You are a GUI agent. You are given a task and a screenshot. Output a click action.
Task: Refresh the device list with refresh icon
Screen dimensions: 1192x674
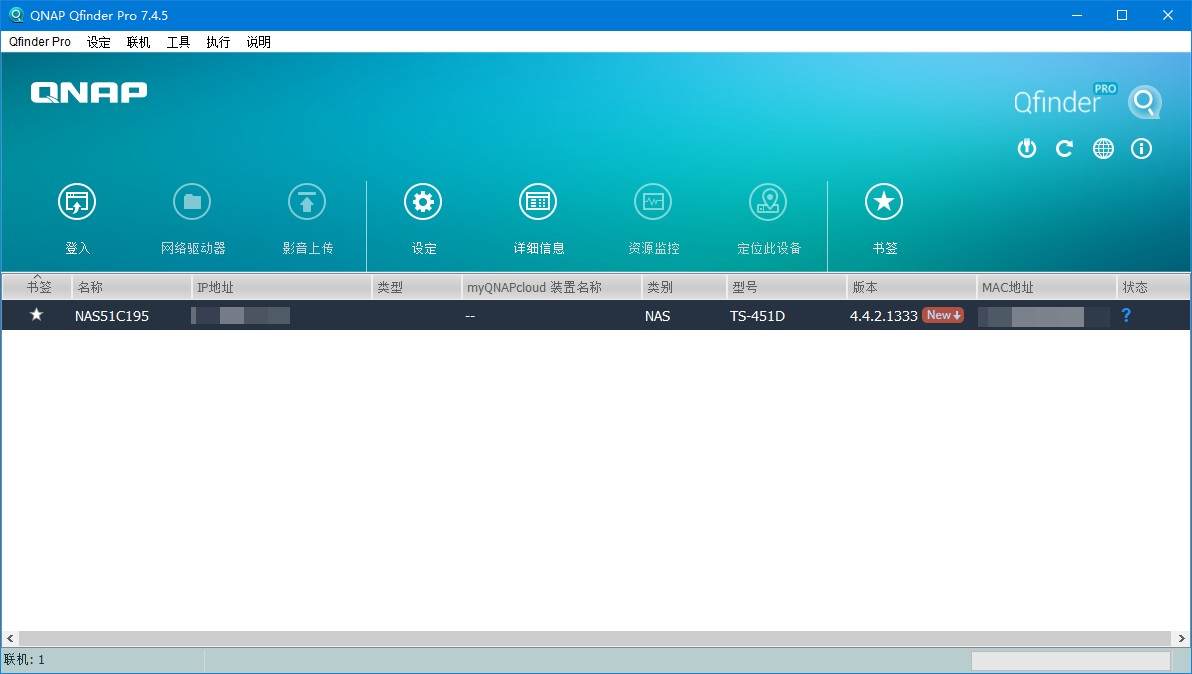pyautogui.click(x=1064, y=149)
